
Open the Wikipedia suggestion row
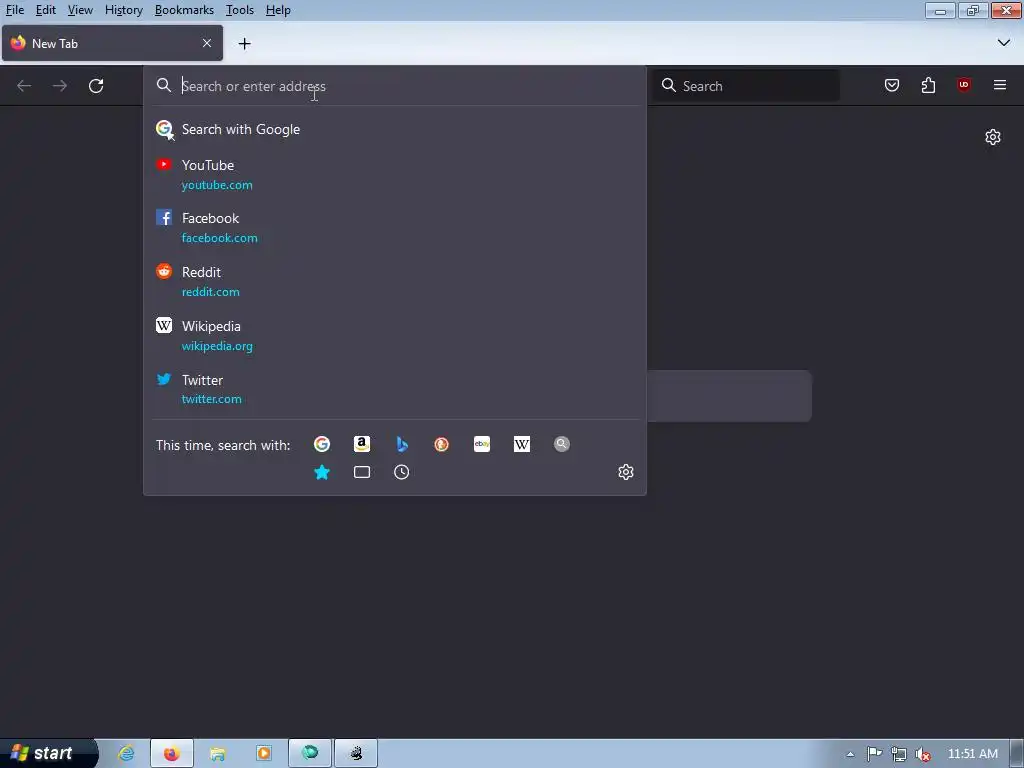394,336
